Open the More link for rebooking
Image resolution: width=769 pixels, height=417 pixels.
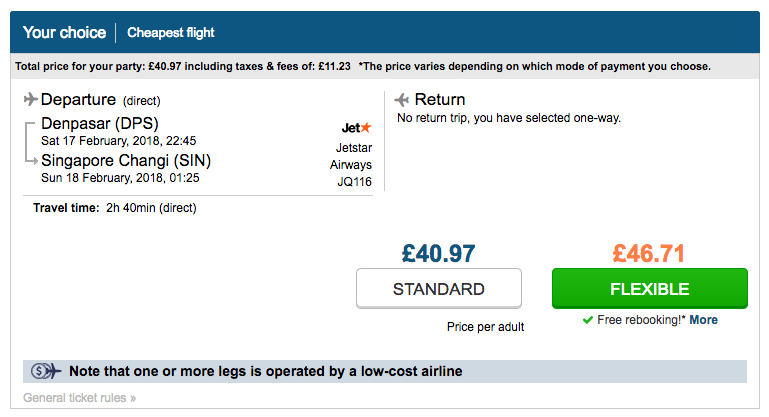pos(703,320)
